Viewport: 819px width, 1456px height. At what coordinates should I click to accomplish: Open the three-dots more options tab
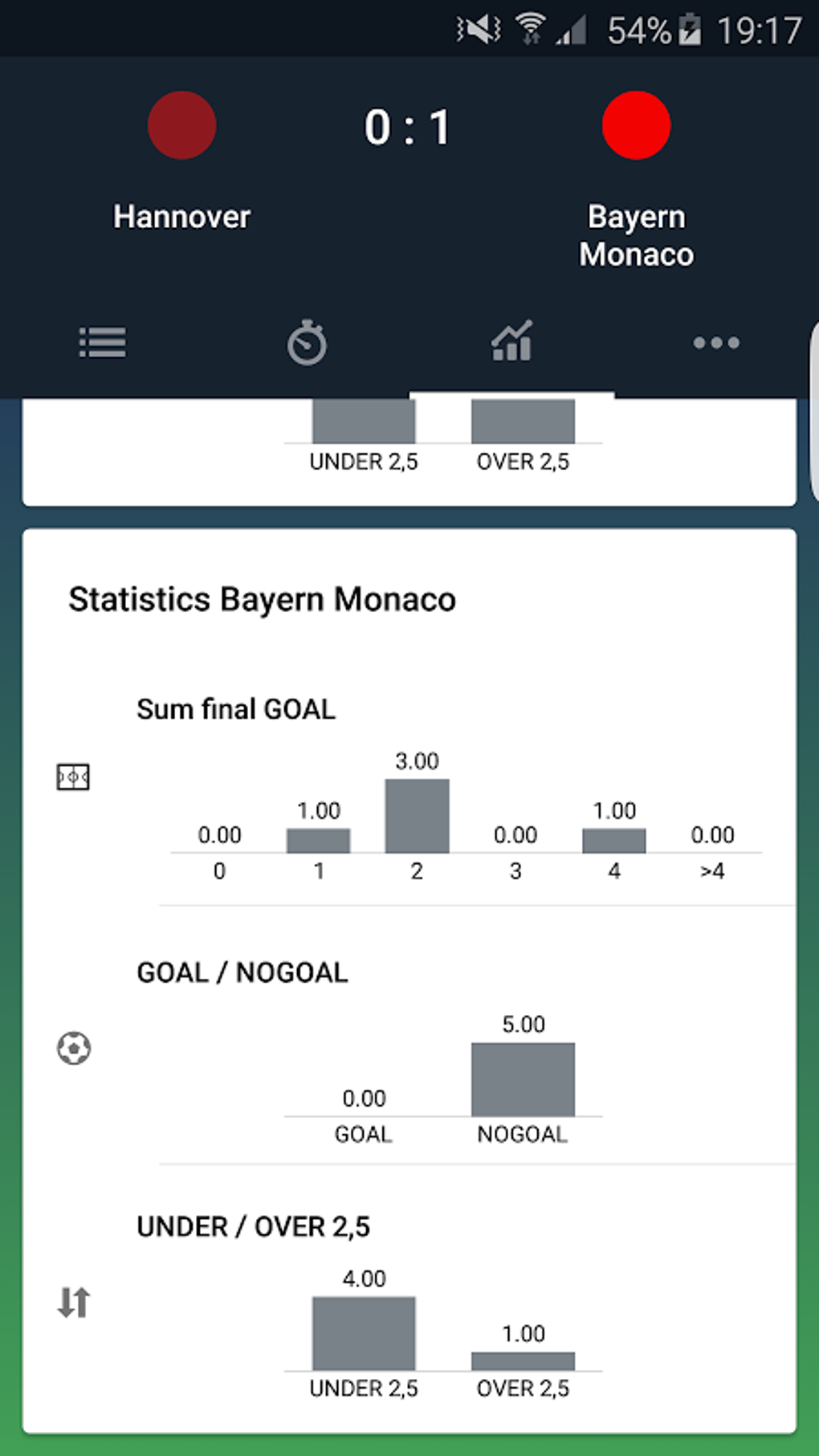716,343
